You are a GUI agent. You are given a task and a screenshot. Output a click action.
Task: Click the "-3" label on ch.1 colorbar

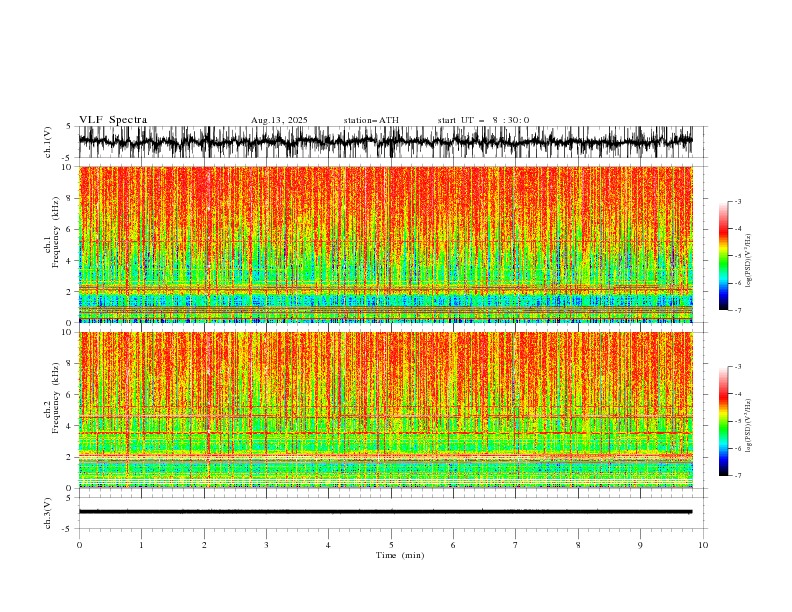738,201
